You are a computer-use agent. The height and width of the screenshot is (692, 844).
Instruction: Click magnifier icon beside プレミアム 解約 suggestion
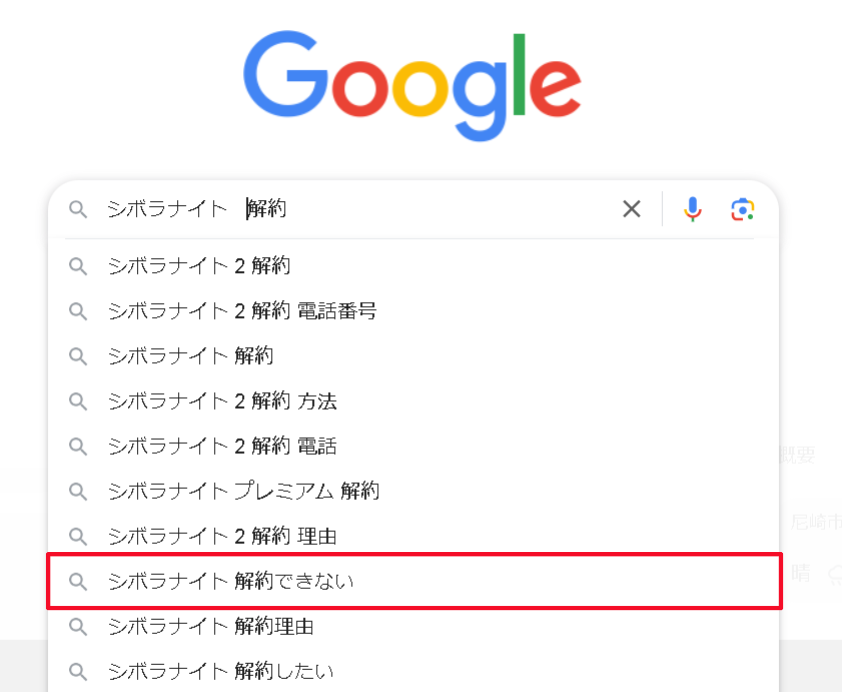click(78, 492)
